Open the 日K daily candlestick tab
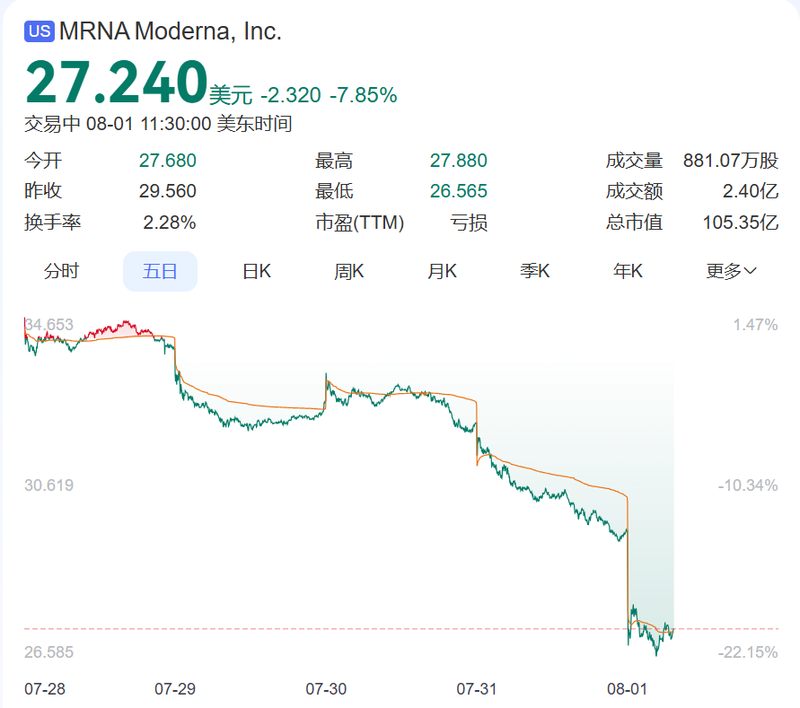 (257, 271)
